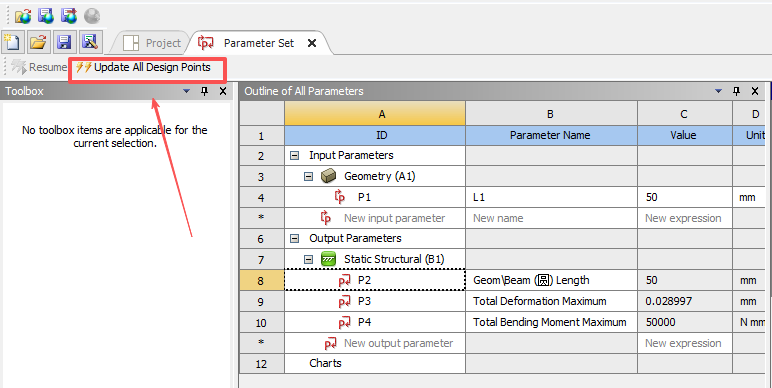772x388 pixels.
Task: Edit the P1 value 50 cell
Action: tap(685, 197)
